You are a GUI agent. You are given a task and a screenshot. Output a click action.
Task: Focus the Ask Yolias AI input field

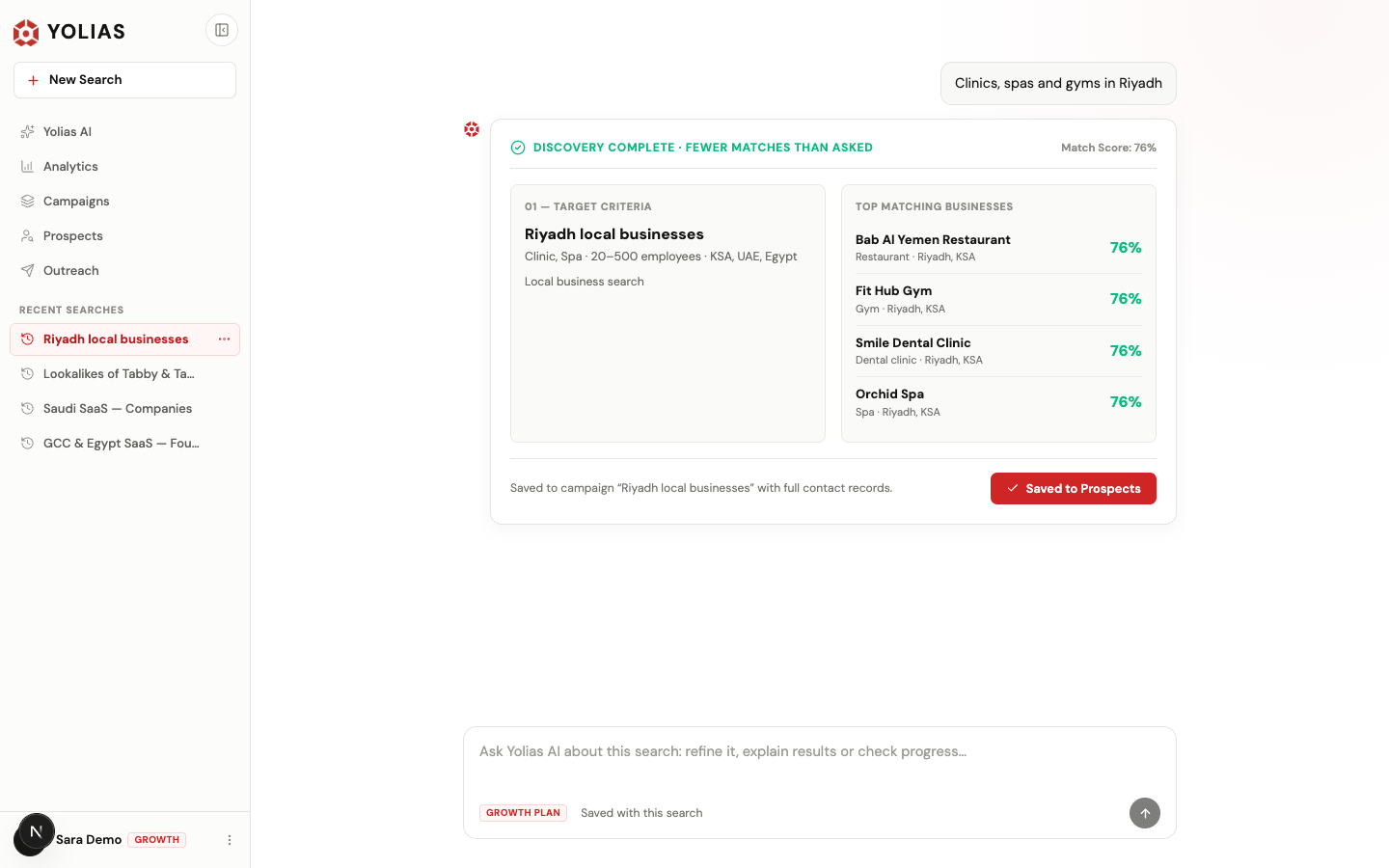(819, 752)
